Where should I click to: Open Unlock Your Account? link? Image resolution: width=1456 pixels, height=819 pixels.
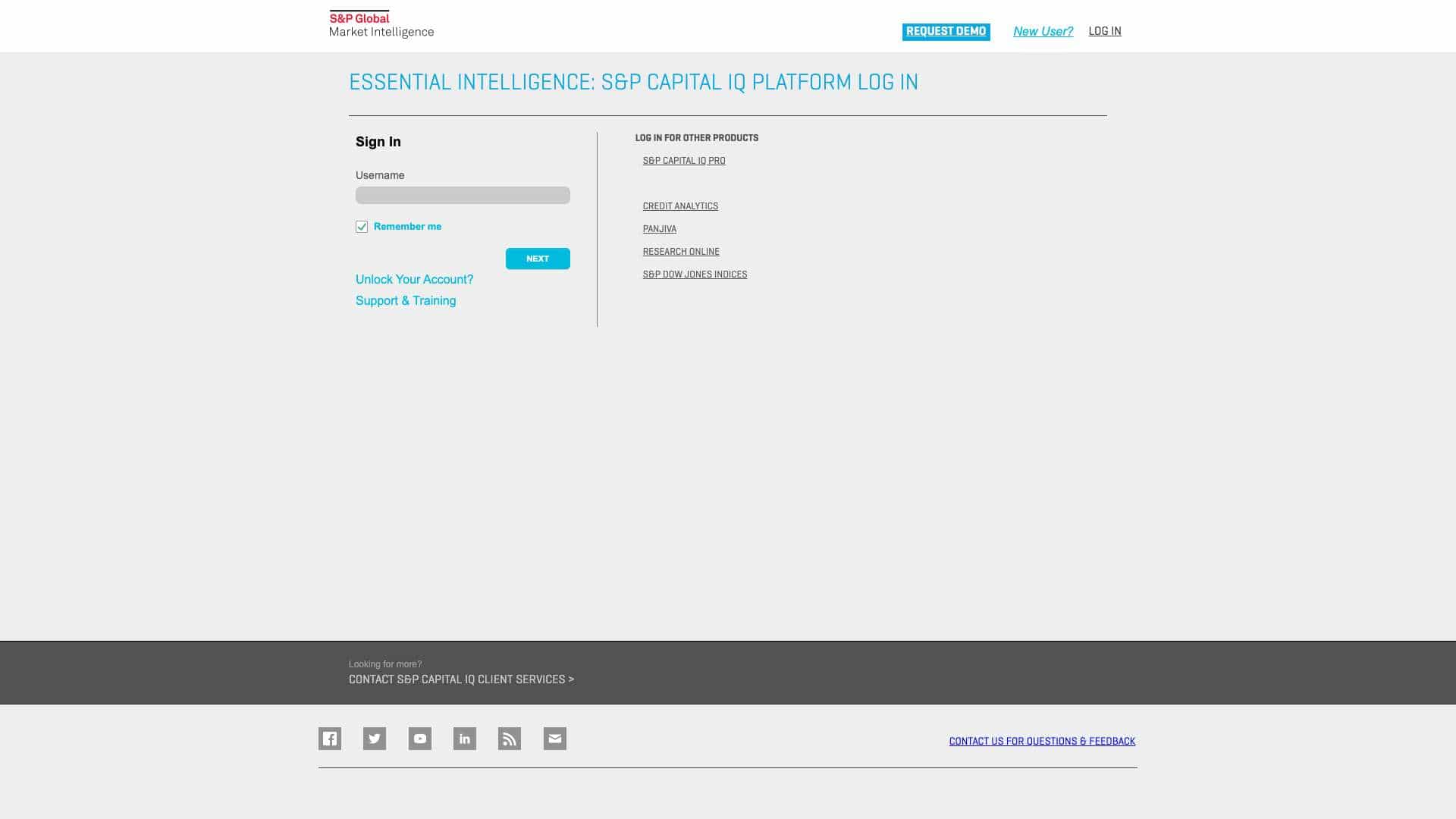pos(414,279)
